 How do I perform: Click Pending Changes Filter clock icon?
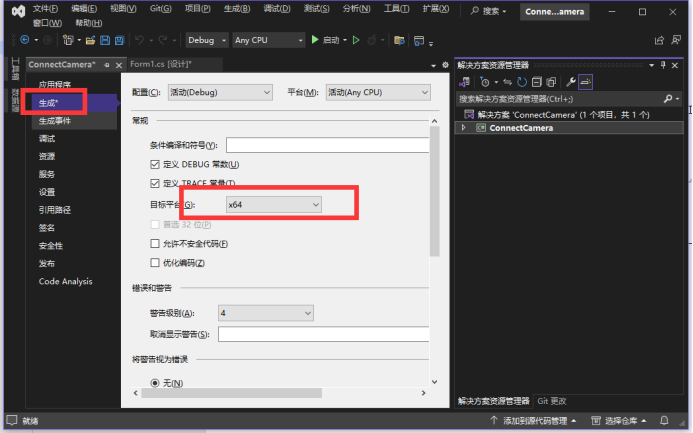(x=485, y=82)
